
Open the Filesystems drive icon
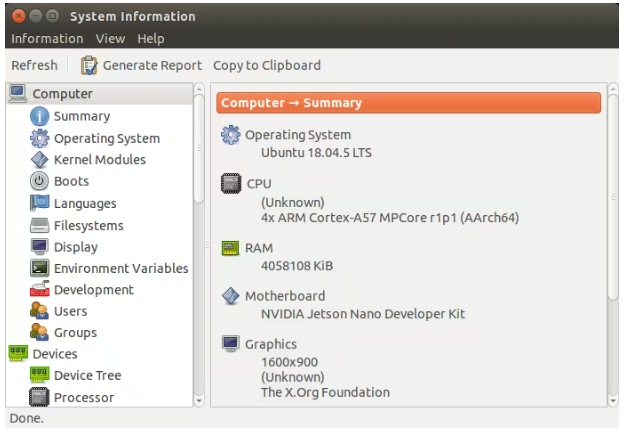coord(40,226)
